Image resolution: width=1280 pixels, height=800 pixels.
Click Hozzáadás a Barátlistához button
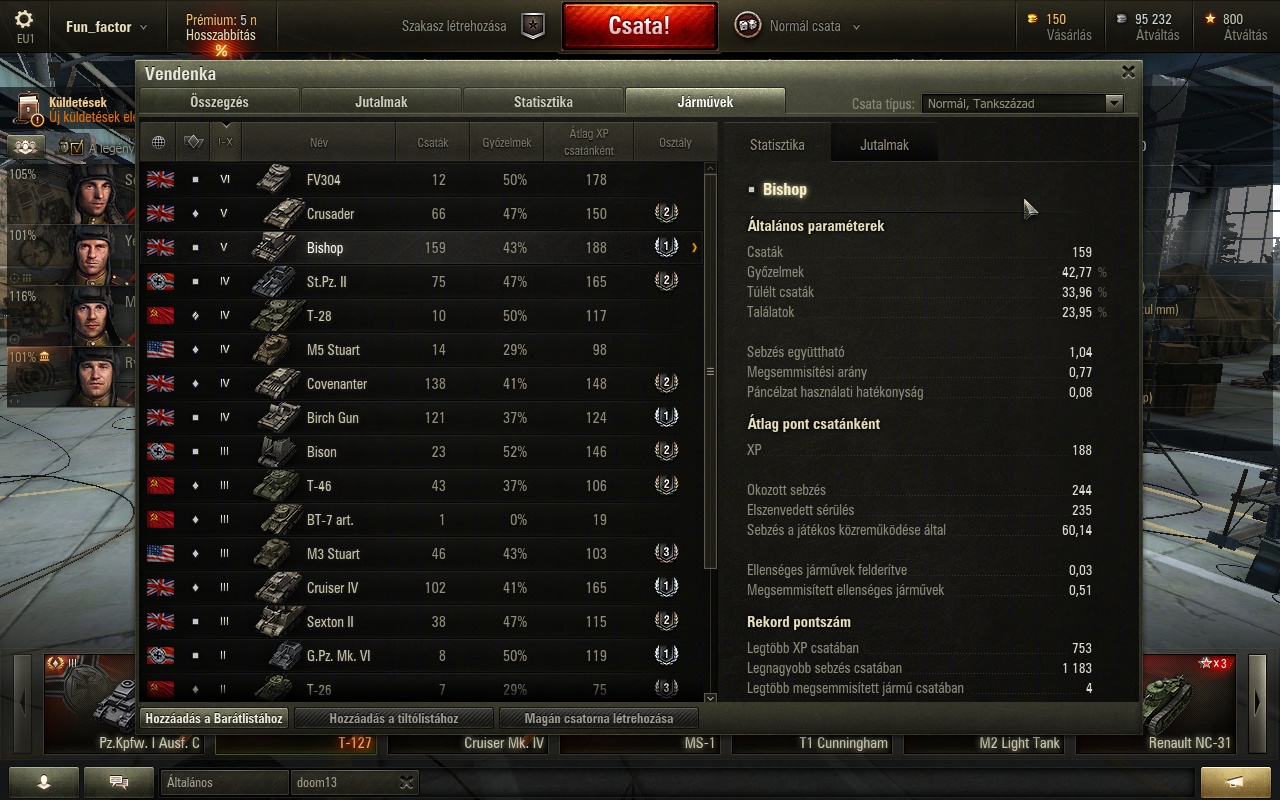click(x=214, y=718)
